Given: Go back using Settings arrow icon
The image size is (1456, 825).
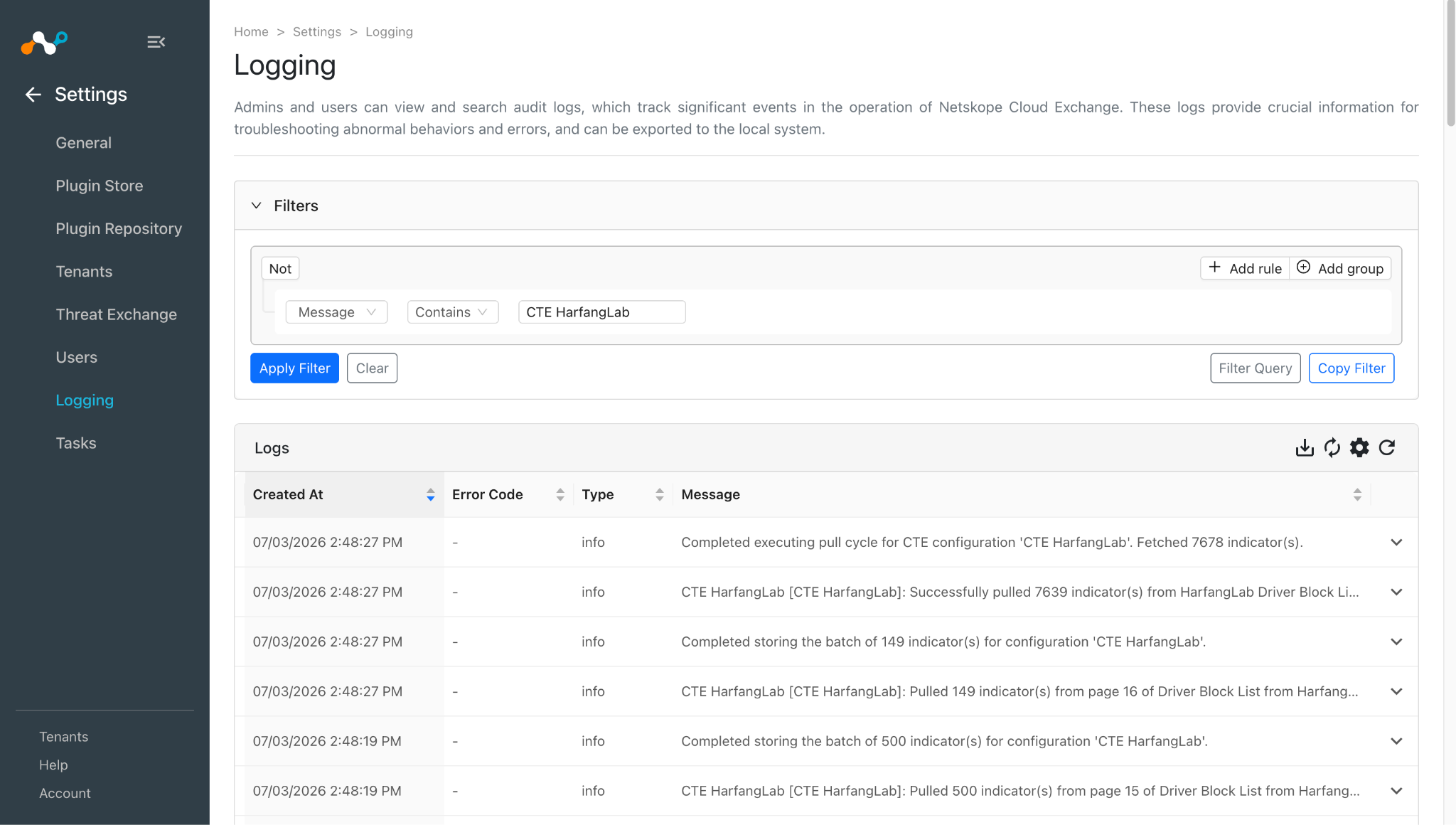Looking at the screenshot, I should pos(33,95).
